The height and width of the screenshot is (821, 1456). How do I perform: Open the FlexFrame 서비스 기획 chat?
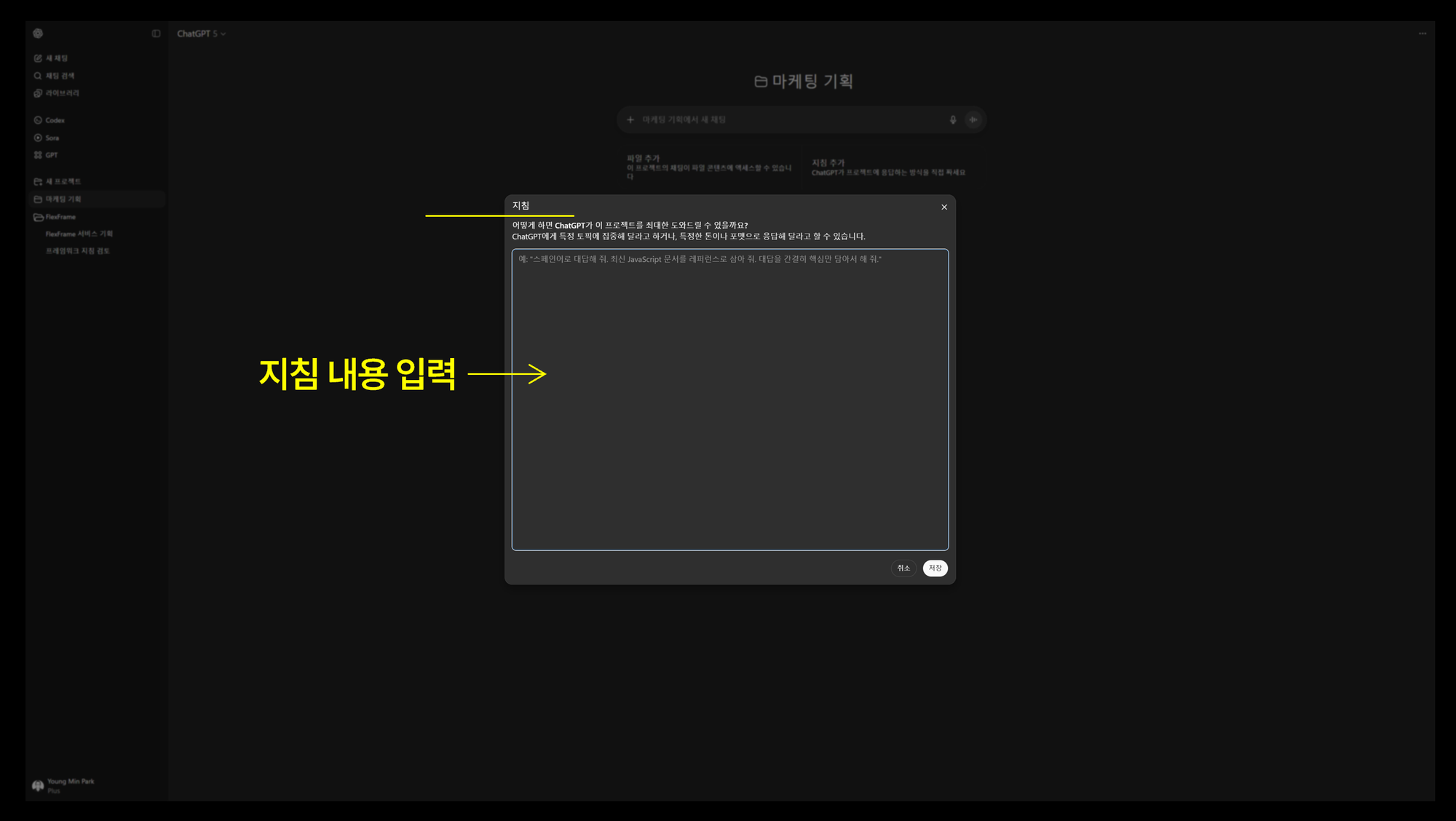click(79, 234)
